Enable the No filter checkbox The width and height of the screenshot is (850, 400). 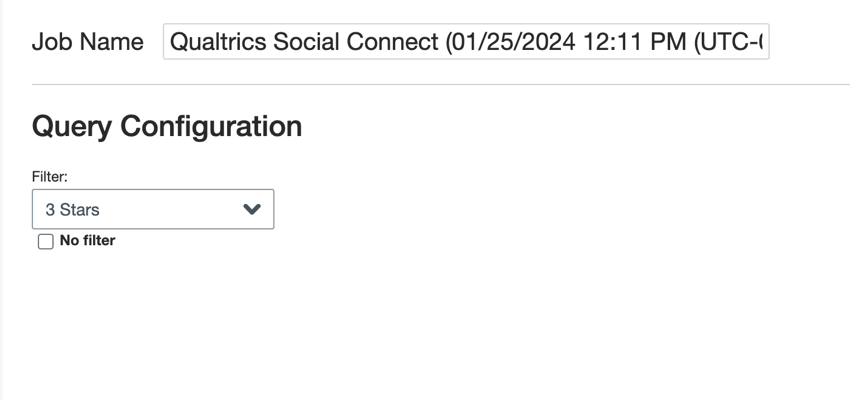pyautogui.click(x=45, y=241)
